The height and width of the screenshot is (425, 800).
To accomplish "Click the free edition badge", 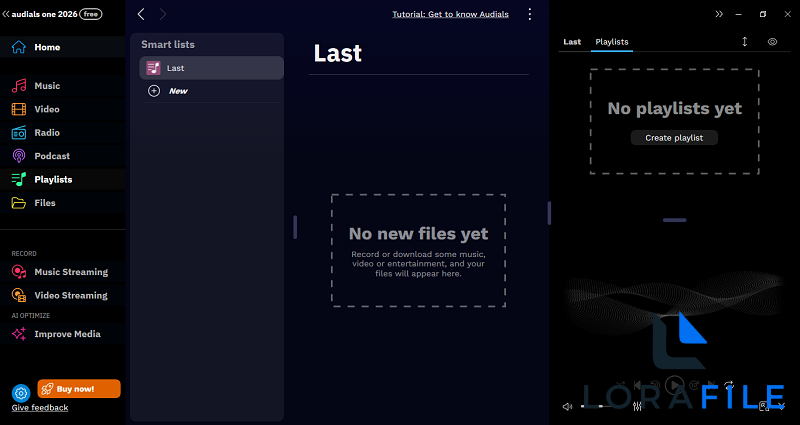I will click(x=91, y=14).
